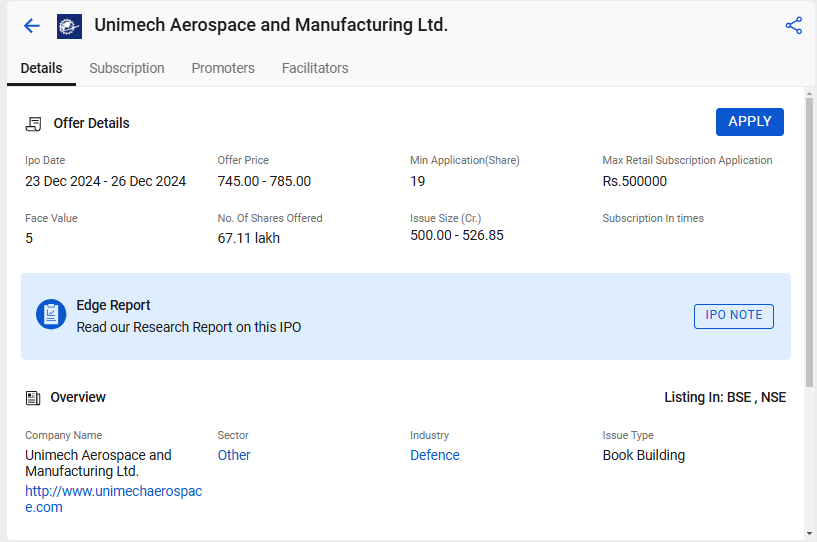The image size is (817, 542).
Task: Click the 'Max Retail Subscription Application' label
Action: pos(687,161)
